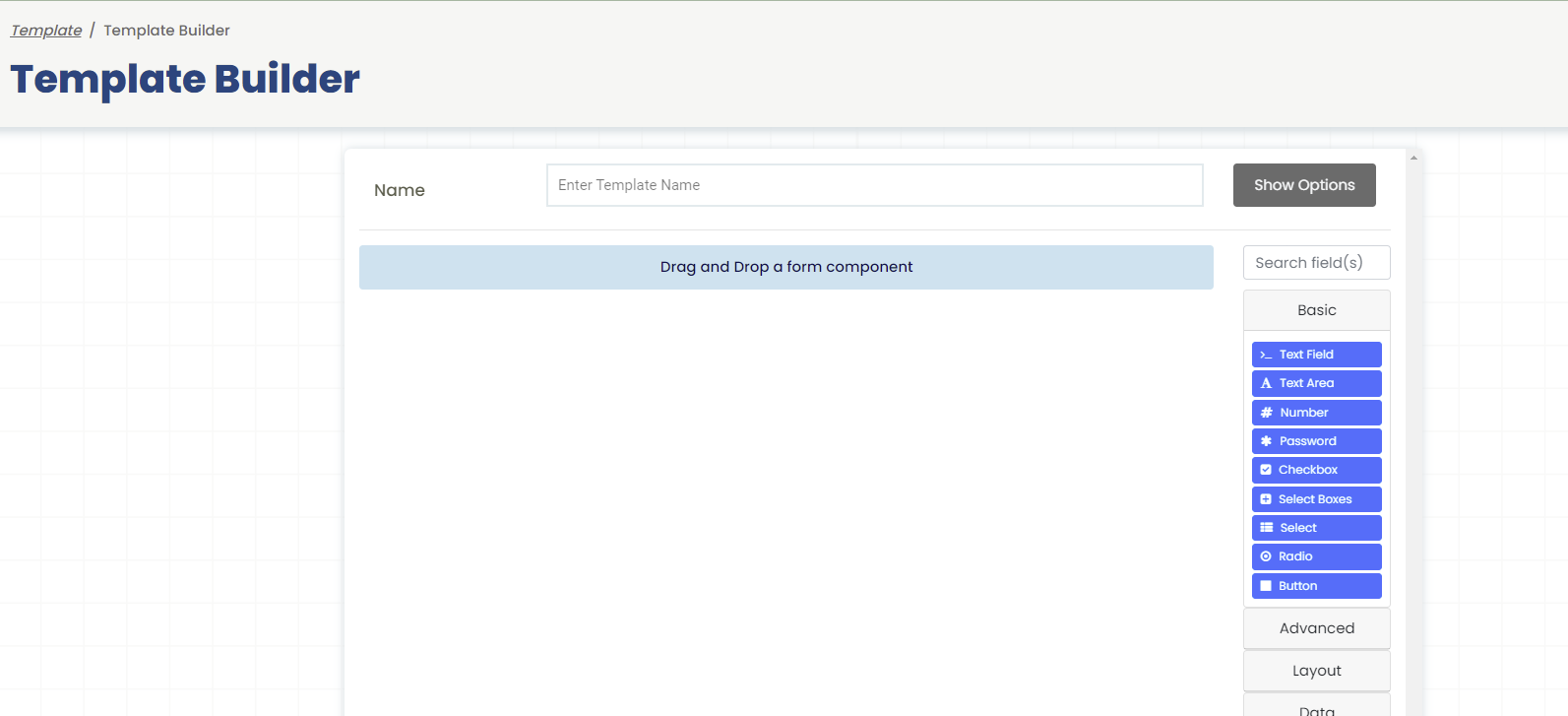The height and width of the screenshot is (716, 1568).
Task: Click the Text Area letter icon
Action: pyautogui.click(x=1266, y=383)
